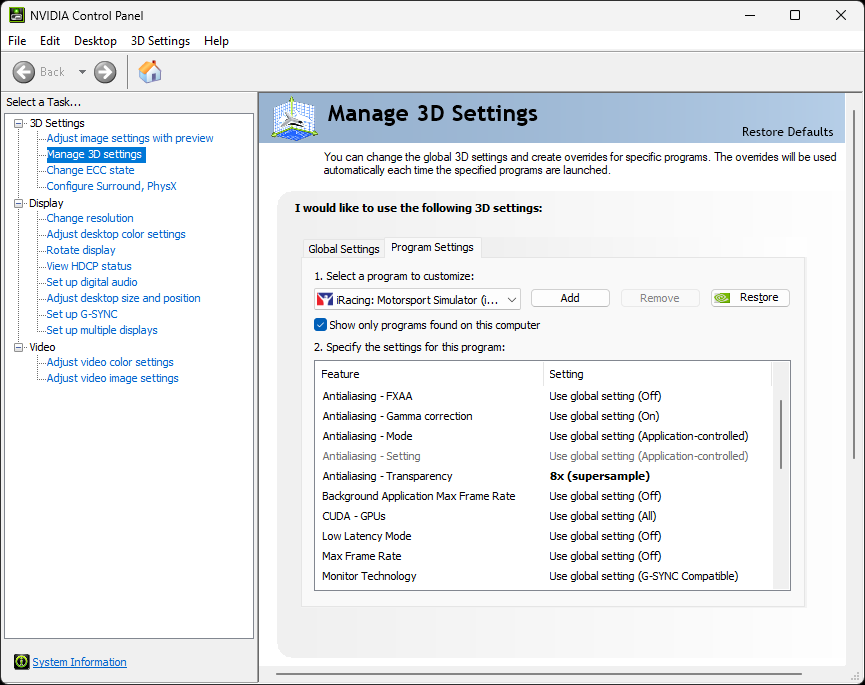Select 'Manage 3D settings' in the task tree

(94, 154)
